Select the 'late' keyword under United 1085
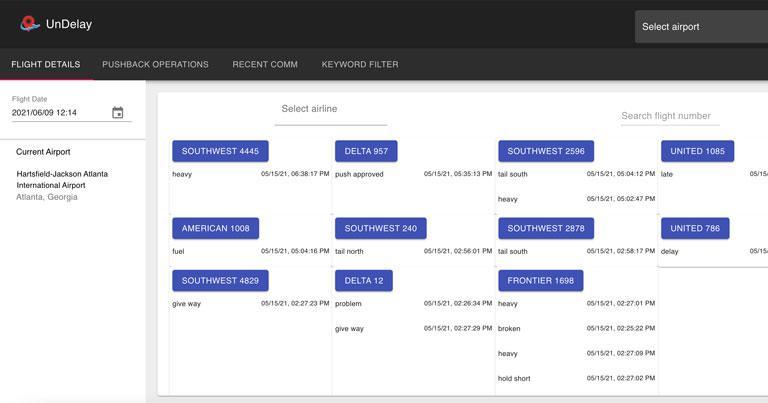The image size is (768, 403). pyautogui.click(x=667, y=174)
